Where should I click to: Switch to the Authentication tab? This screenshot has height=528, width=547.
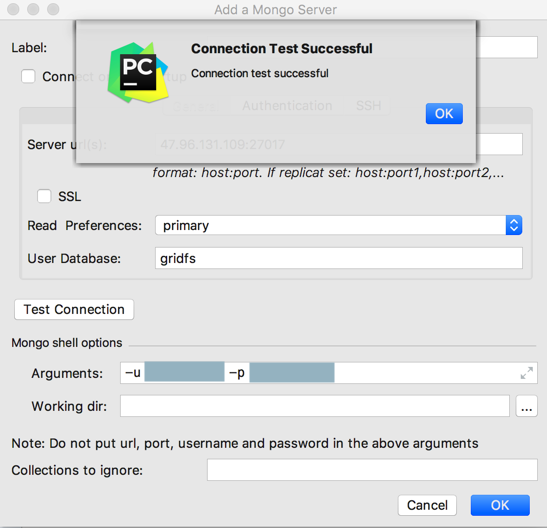287,106
